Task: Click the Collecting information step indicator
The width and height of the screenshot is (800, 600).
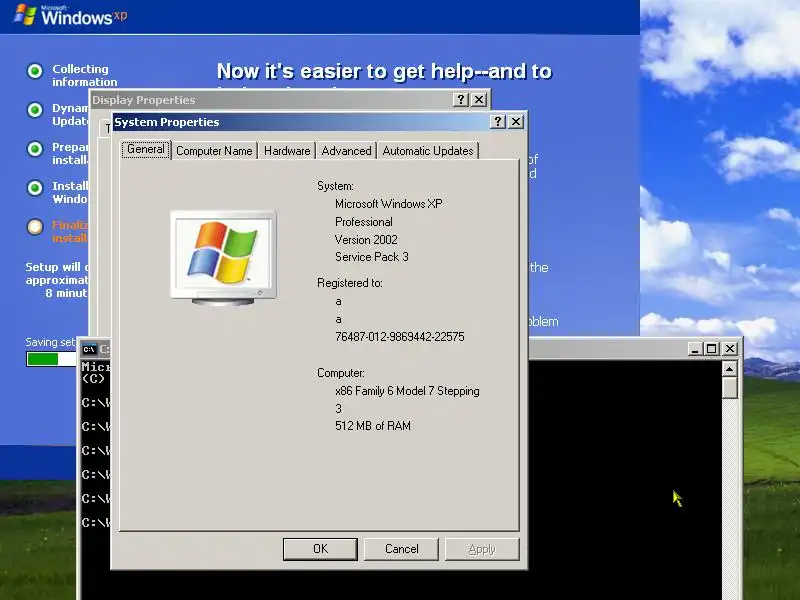Action: [x=35, y=71]
